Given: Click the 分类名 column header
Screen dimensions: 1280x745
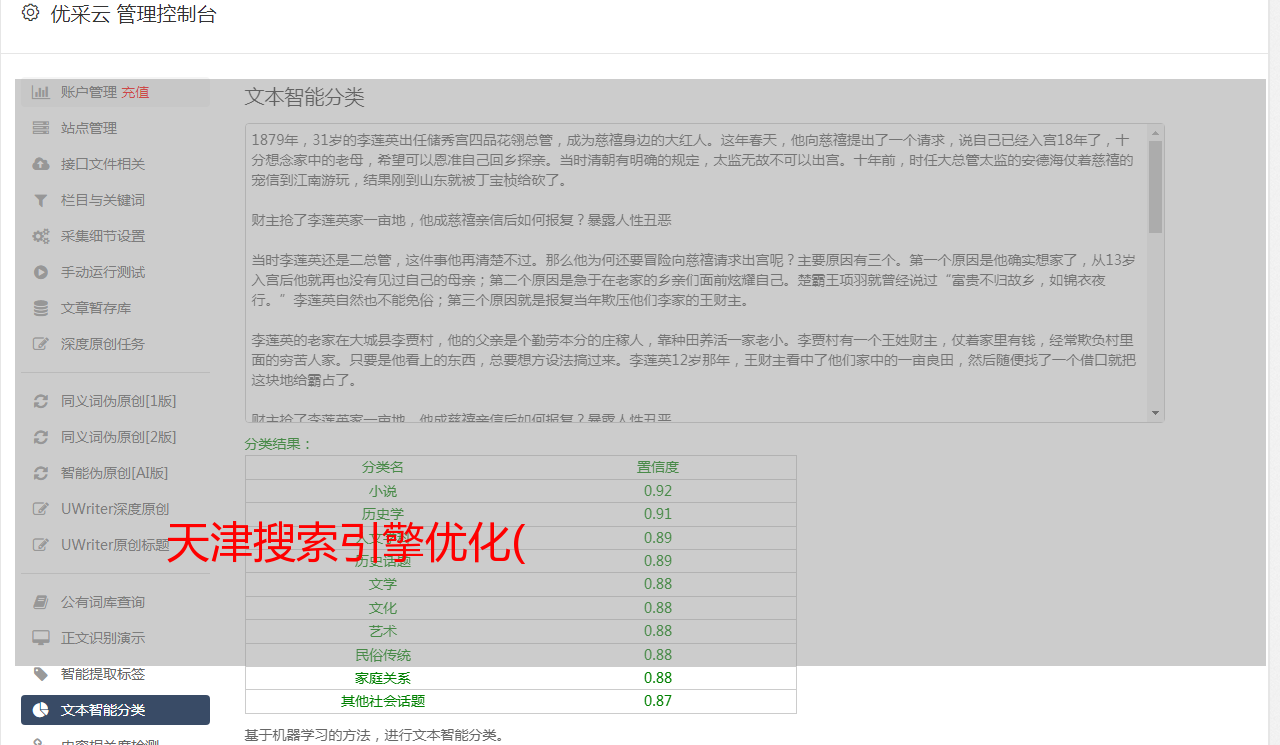Looking at the screenshot, I should 383,467.
